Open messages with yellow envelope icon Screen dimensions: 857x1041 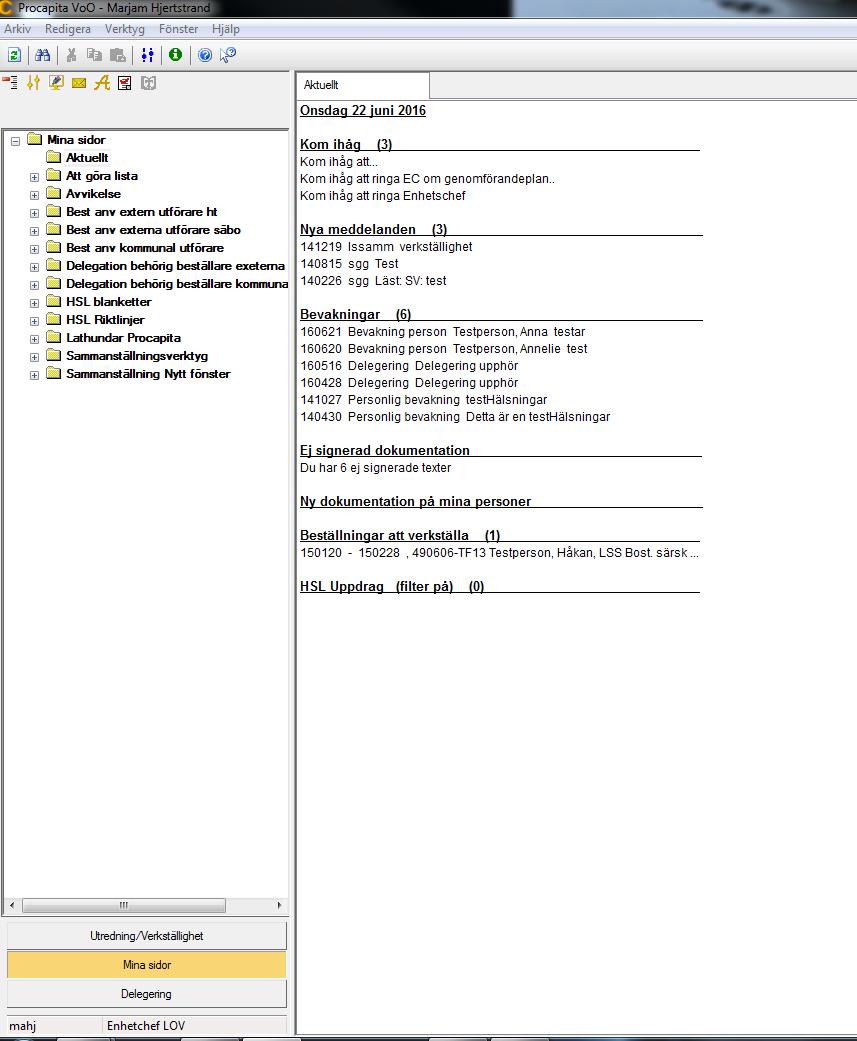tap(79, 83)
